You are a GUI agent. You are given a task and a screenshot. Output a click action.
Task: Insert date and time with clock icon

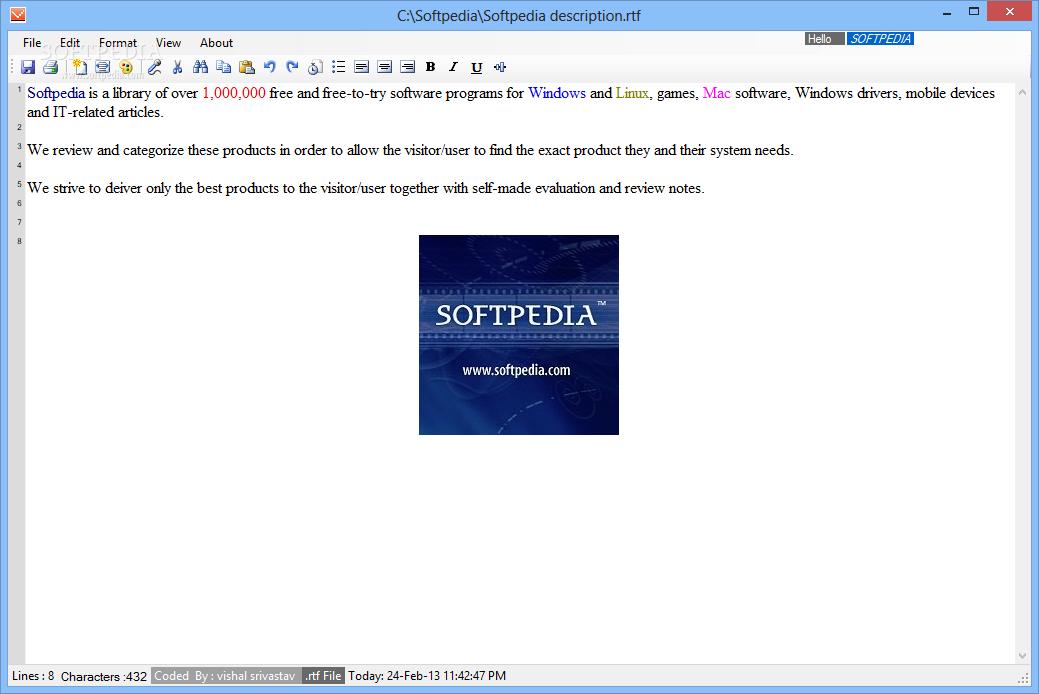tap(315, 67)
